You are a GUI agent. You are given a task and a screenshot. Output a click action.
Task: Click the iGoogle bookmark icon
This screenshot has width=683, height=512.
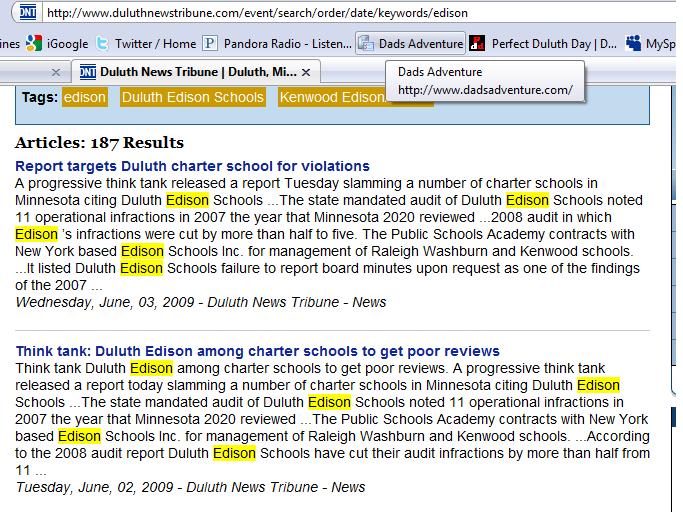tap(34, 43)
